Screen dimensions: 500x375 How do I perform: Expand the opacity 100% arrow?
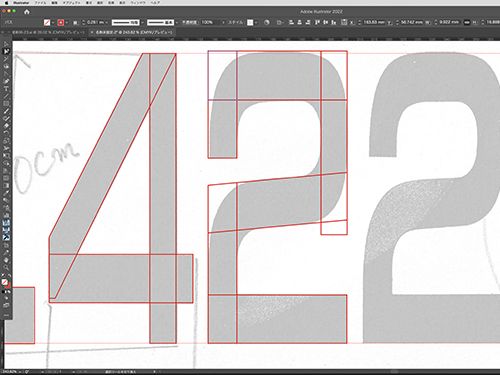click(223, 22)
